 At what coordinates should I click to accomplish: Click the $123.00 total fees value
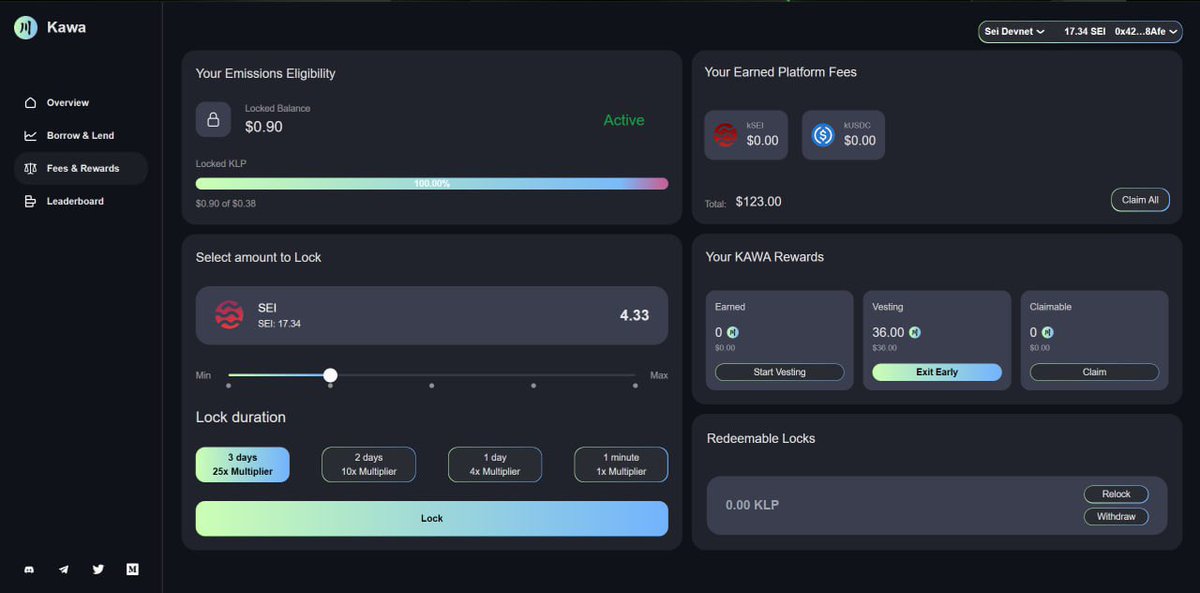coord(758,202)
